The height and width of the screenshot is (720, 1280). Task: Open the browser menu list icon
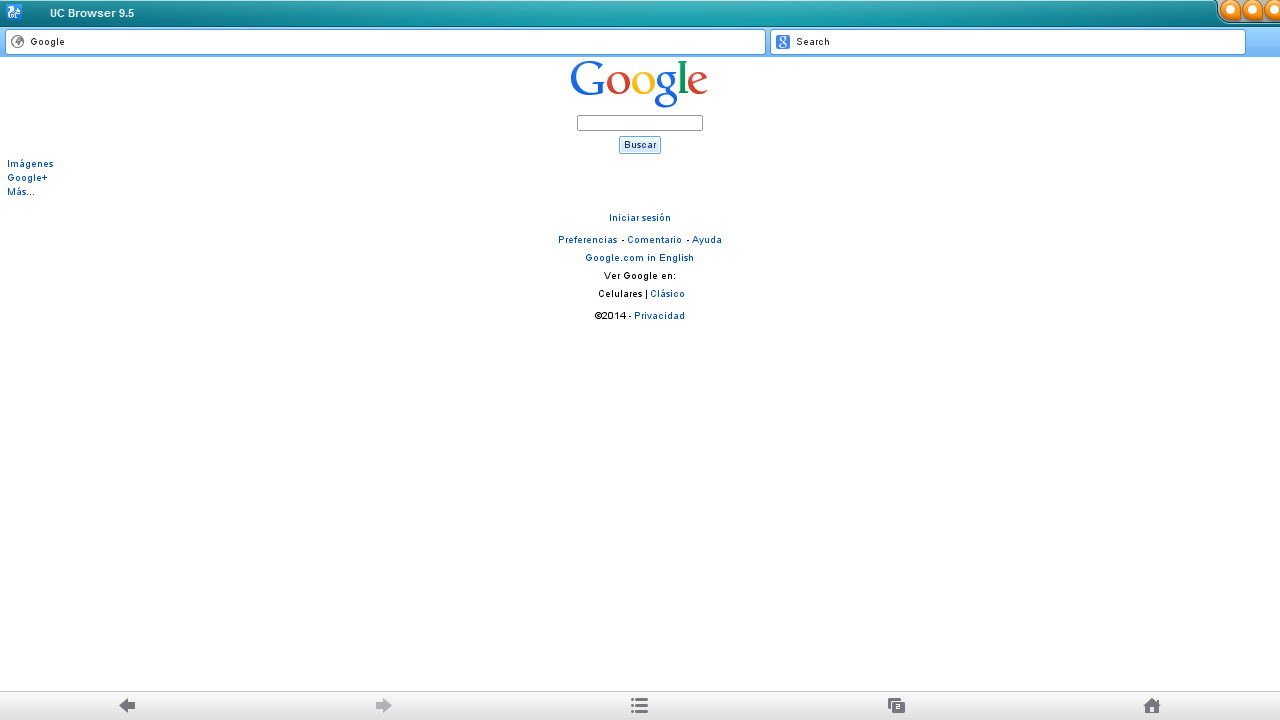point(639,705)
